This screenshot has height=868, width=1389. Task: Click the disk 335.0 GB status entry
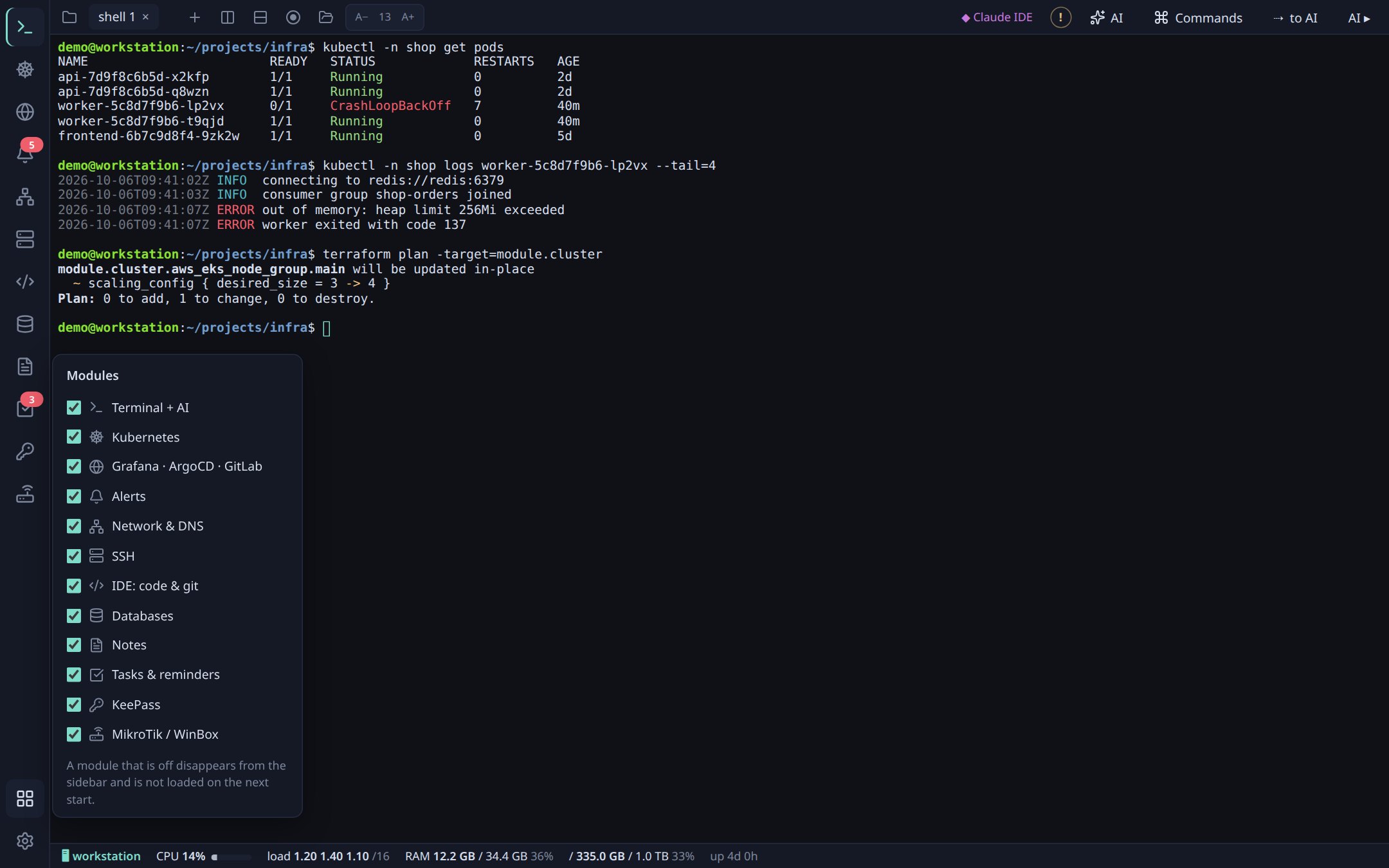pyautogui.click(x=631, y=856)
